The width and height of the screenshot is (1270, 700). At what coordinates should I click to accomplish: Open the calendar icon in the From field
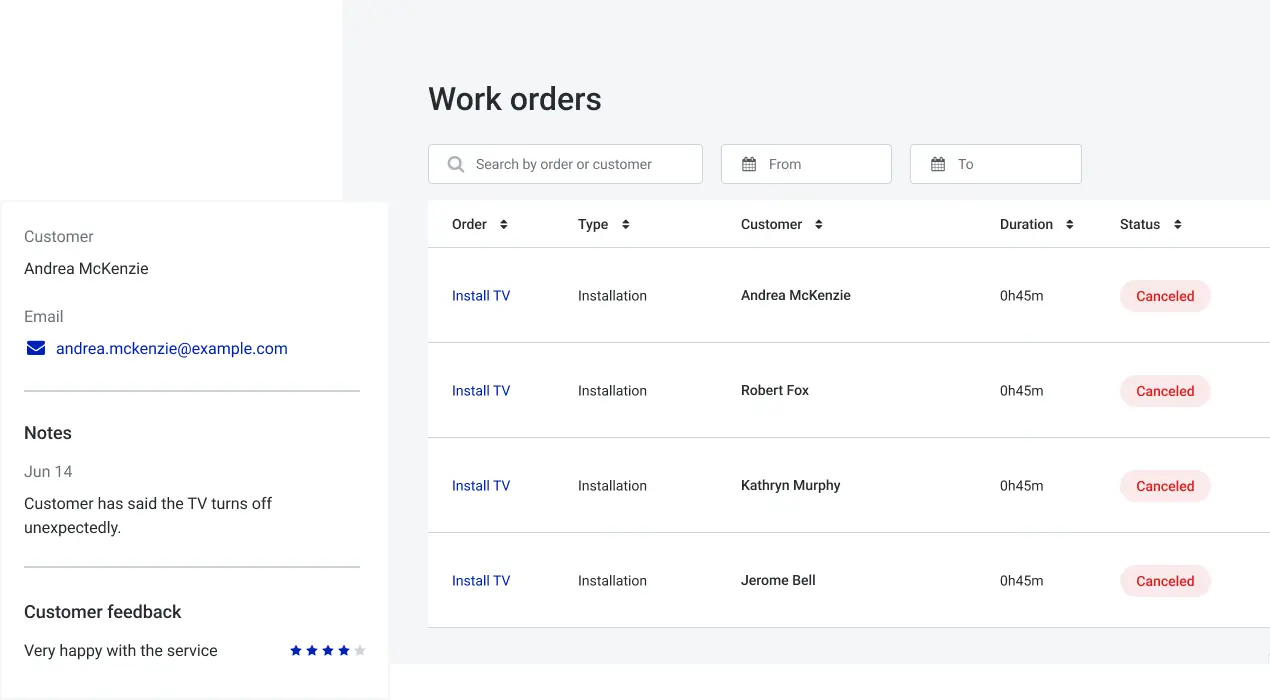pyautogui.click(x=750, y=163)
